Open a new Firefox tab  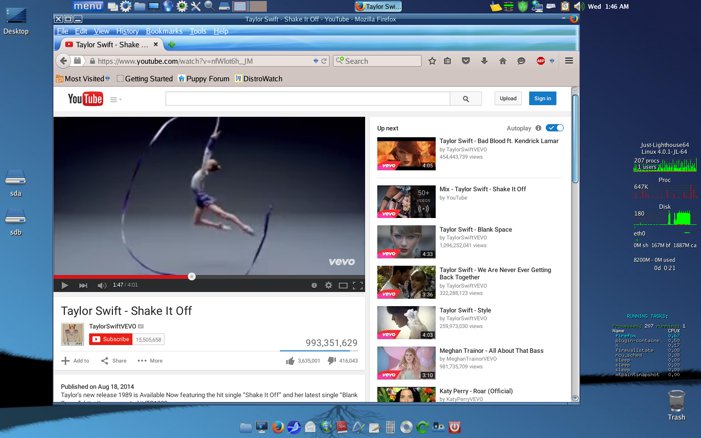coord(171,45)
